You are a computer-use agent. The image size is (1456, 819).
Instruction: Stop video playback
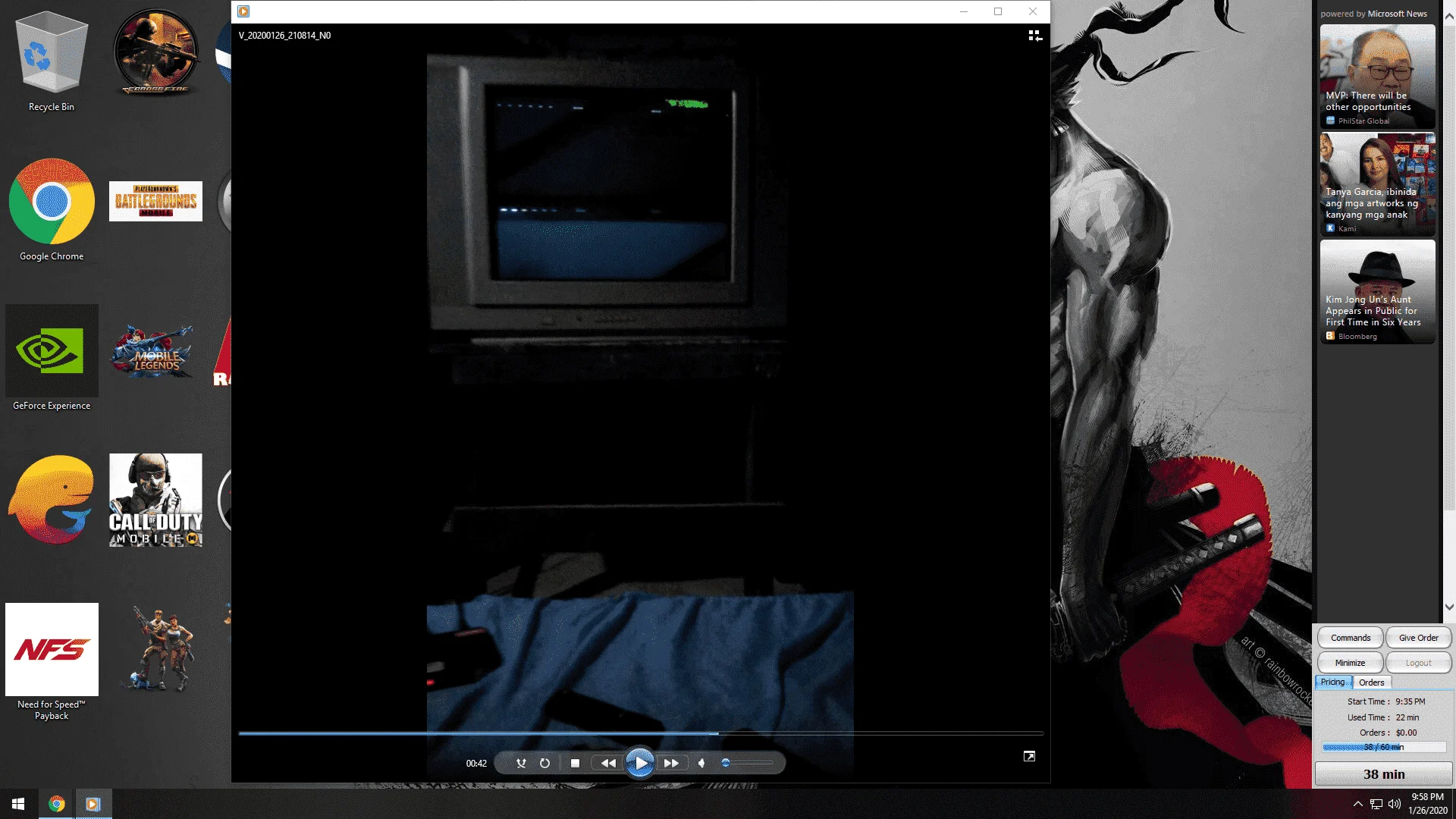(x=575, y=764)
